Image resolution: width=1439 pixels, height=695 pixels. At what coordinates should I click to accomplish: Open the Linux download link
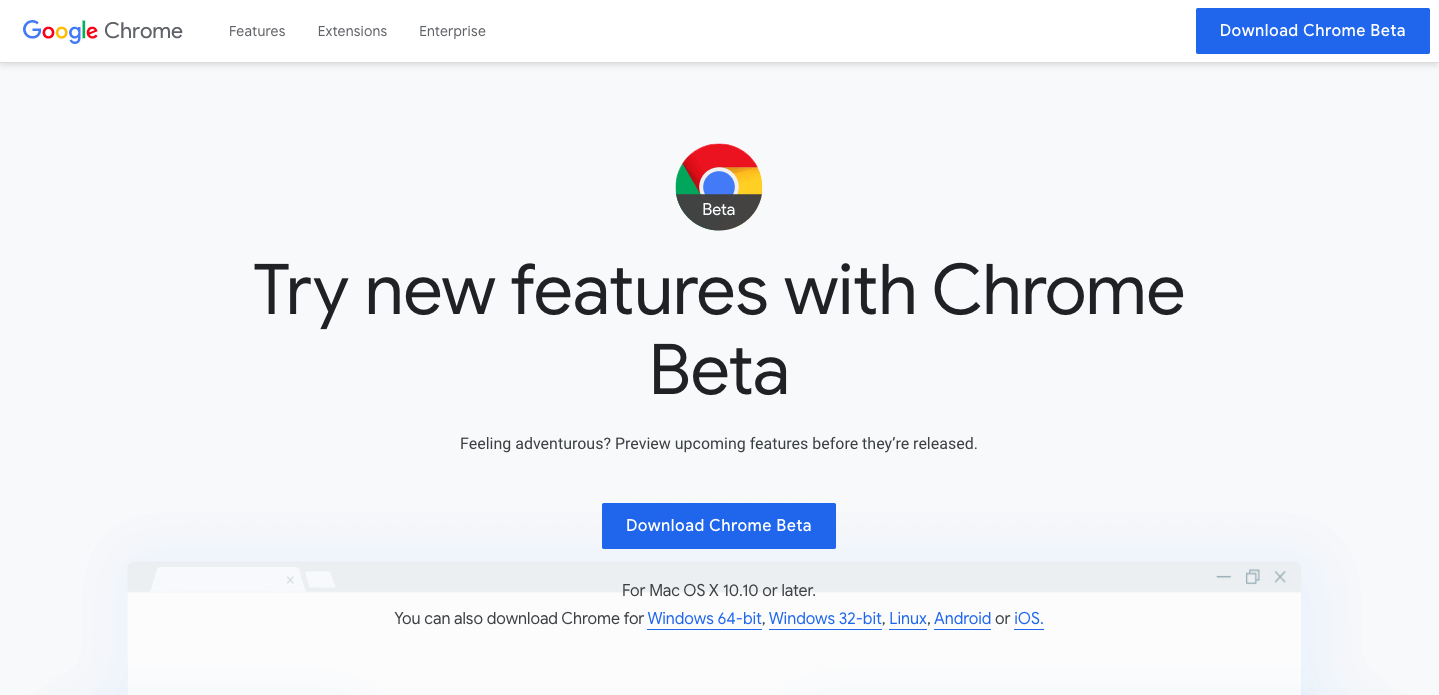pos(907,618)
